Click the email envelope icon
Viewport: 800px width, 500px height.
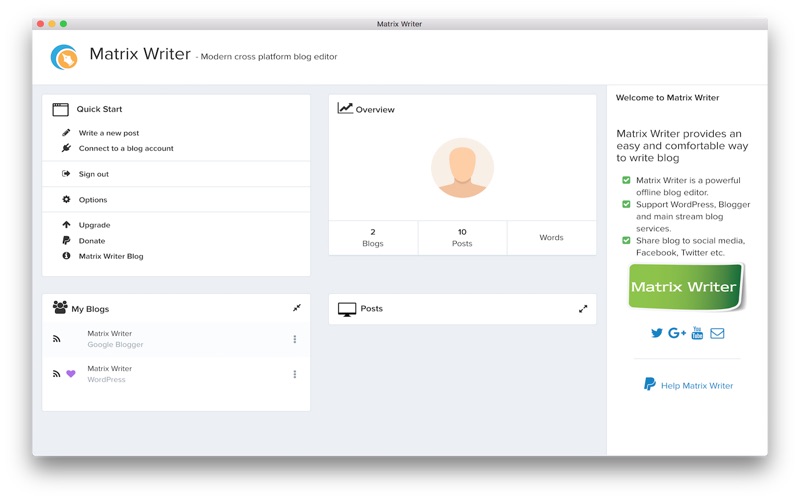[x=717, y=333]
